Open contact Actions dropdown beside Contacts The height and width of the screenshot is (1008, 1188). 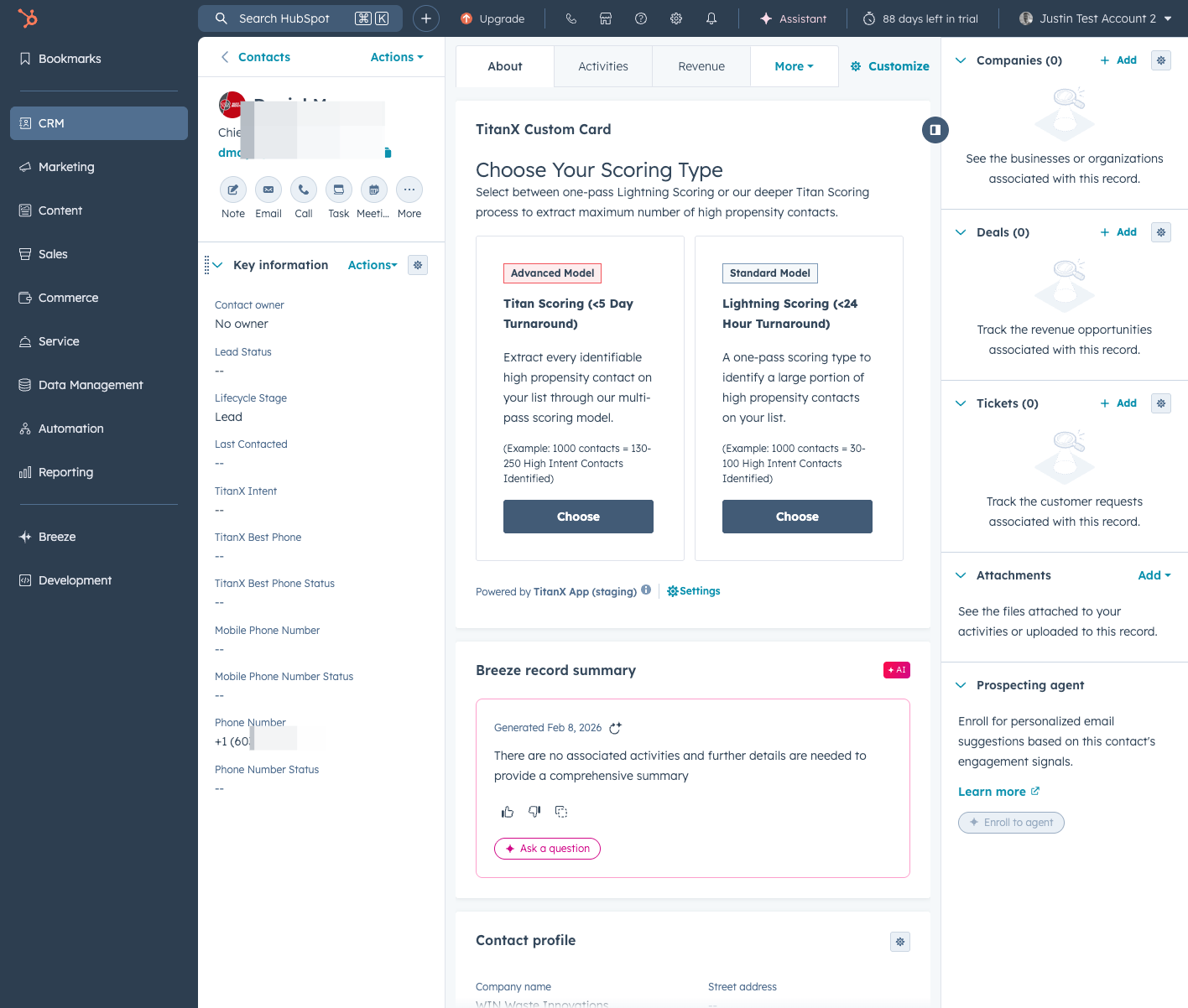click(397, 57)
